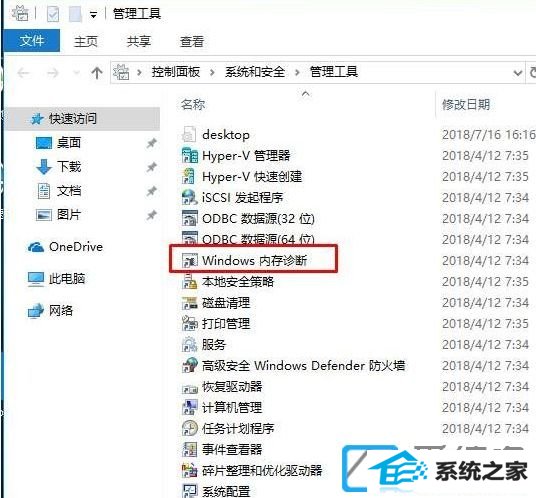Expand the chevron after 控制面板 in the path

[x=212, y=72]
